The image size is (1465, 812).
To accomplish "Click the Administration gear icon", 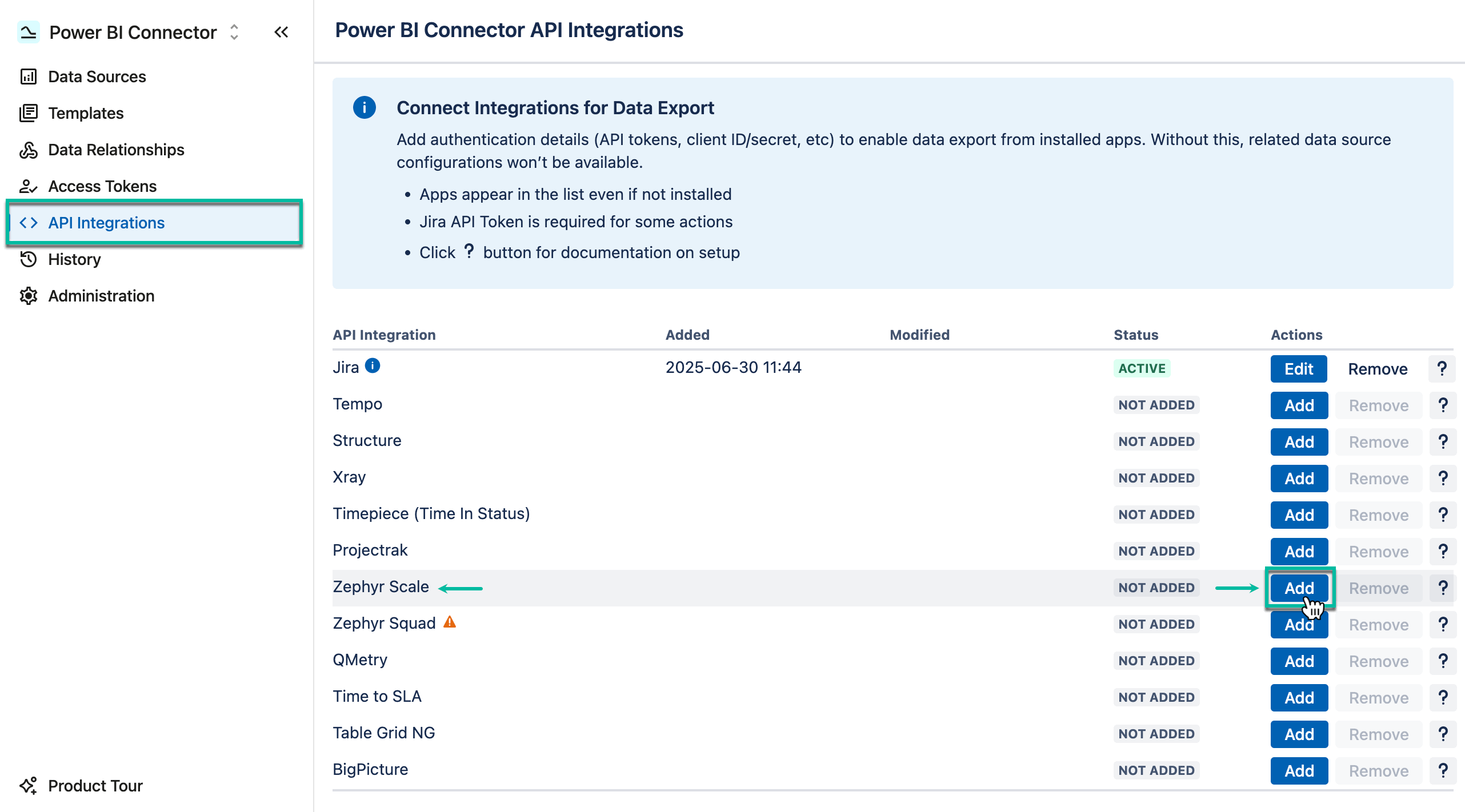I will click(29, 295).
